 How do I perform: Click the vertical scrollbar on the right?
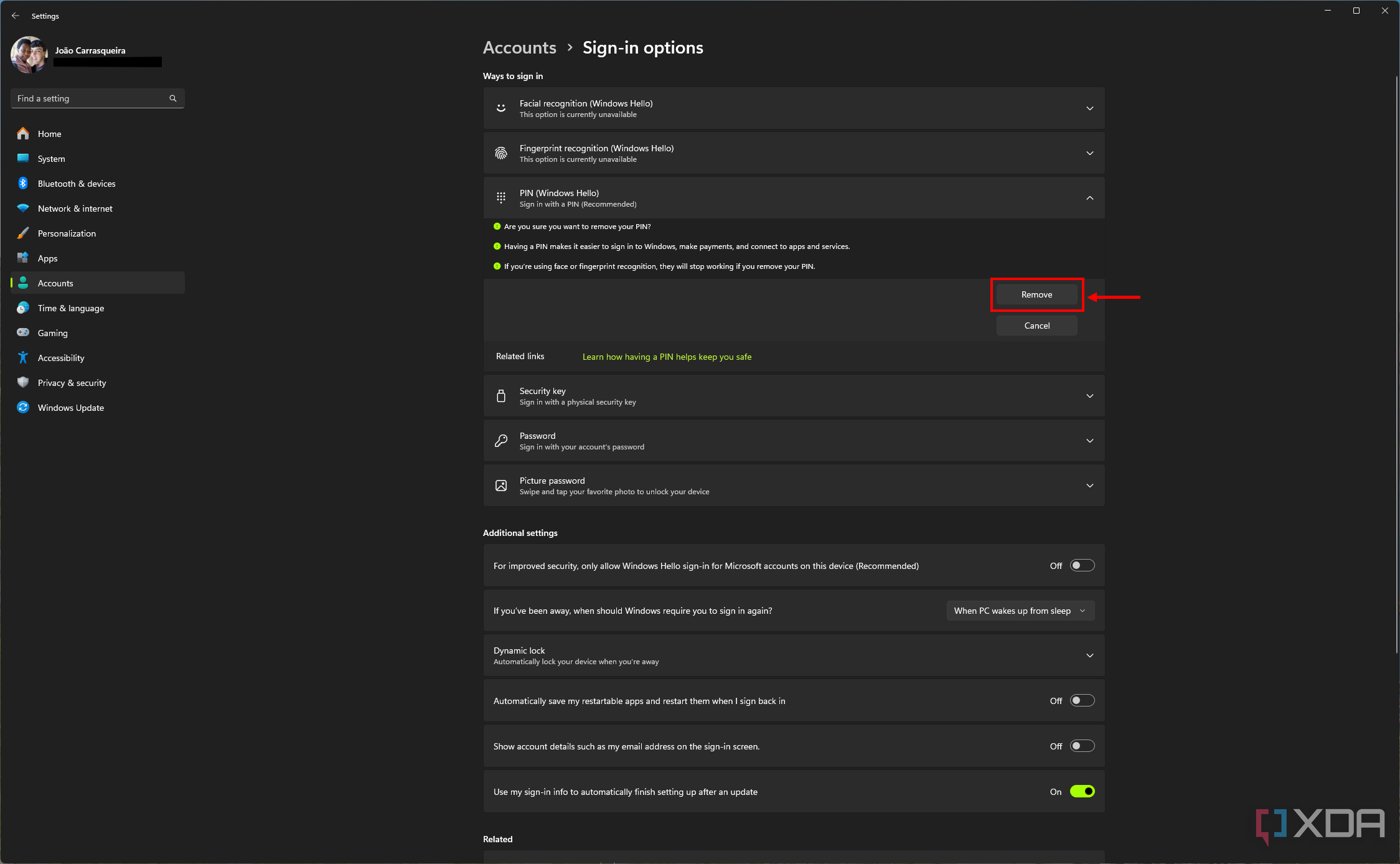click(1397, 364)
